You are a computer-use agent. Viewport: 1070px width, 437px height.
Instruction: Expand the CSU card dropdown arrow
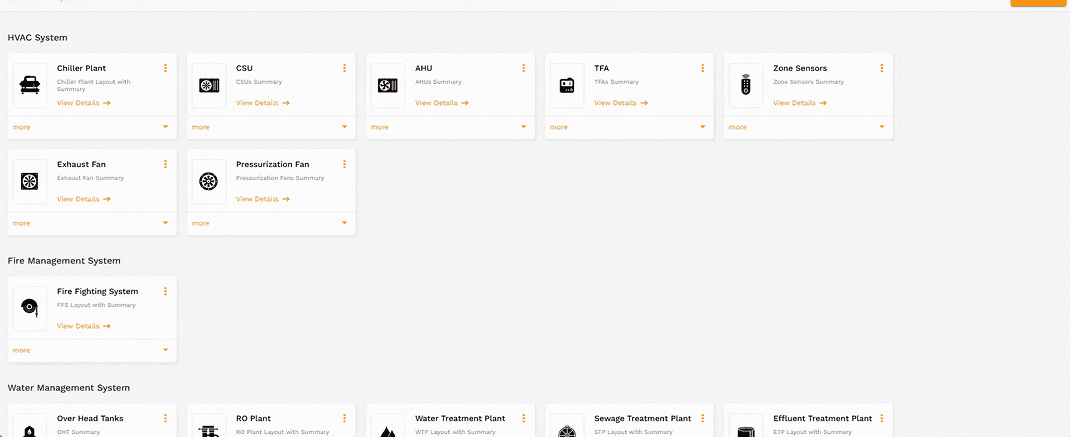click(345, 127)
